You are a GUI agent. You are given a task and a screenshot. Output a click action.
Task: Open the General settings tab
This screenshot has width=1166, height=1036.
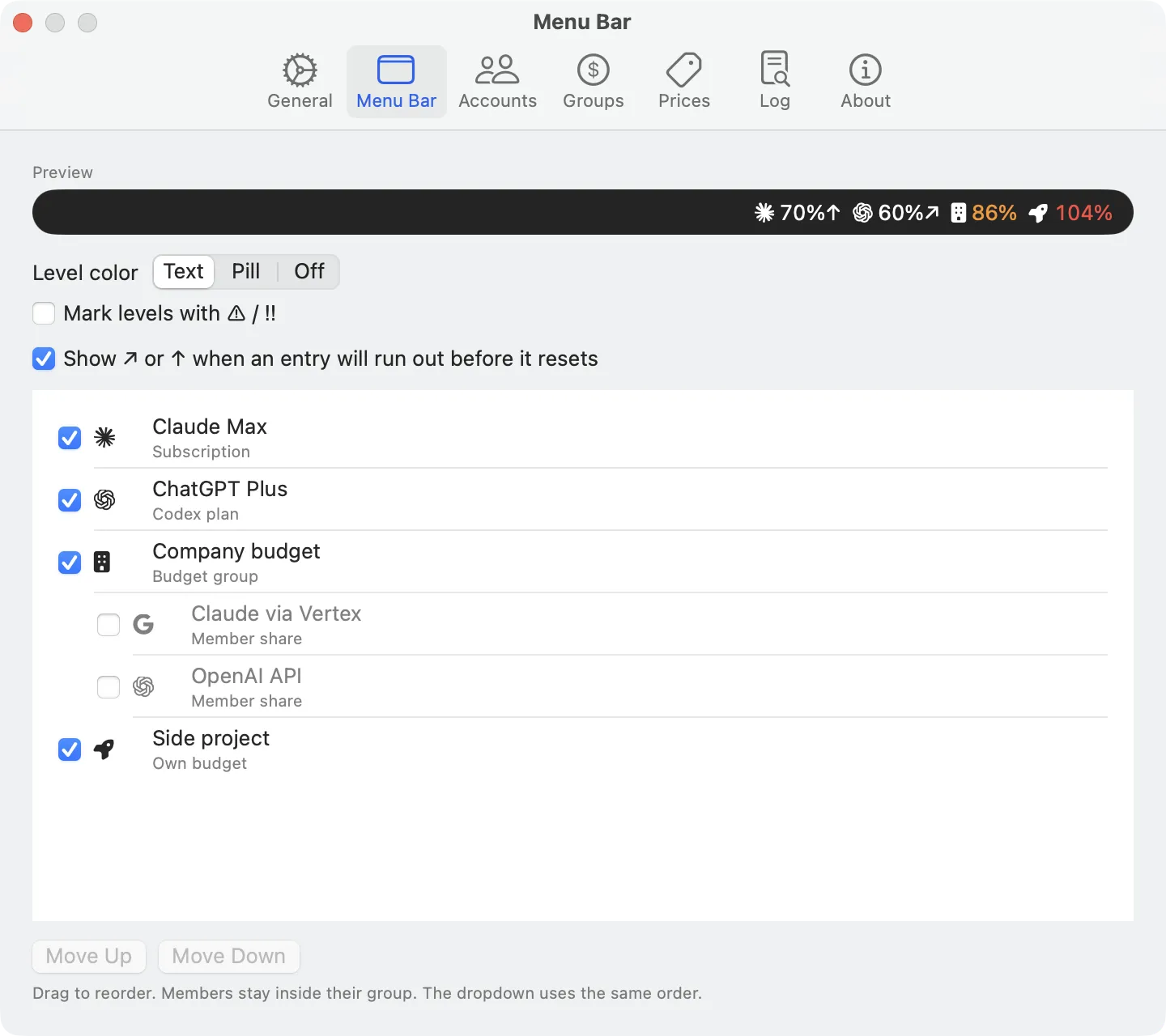(300, 82)
